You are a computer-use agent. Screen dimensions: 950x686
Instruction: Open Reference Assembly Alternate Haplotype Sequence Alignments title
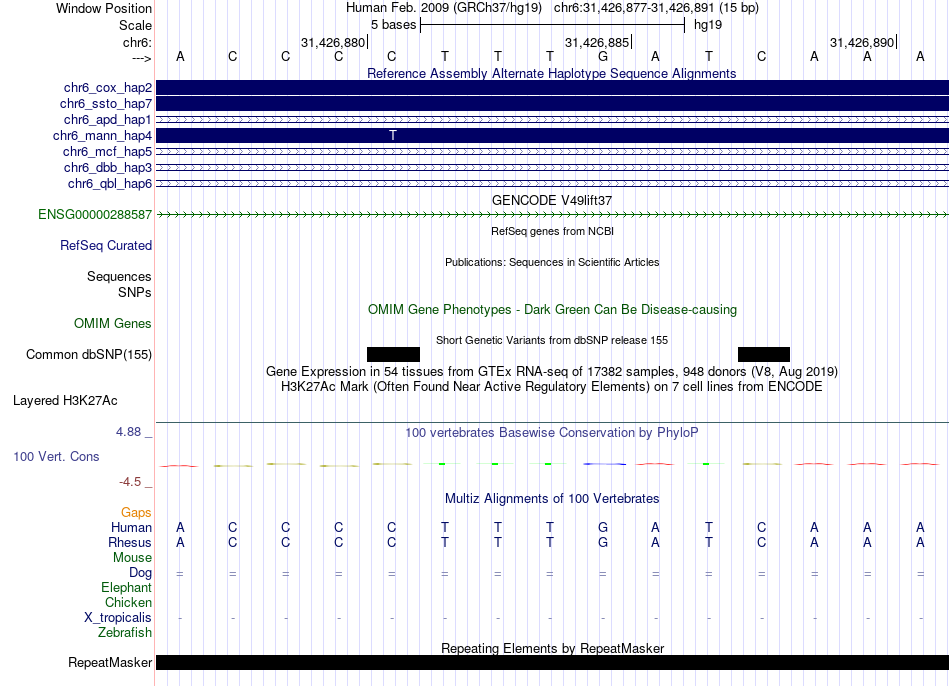point(551,73)
